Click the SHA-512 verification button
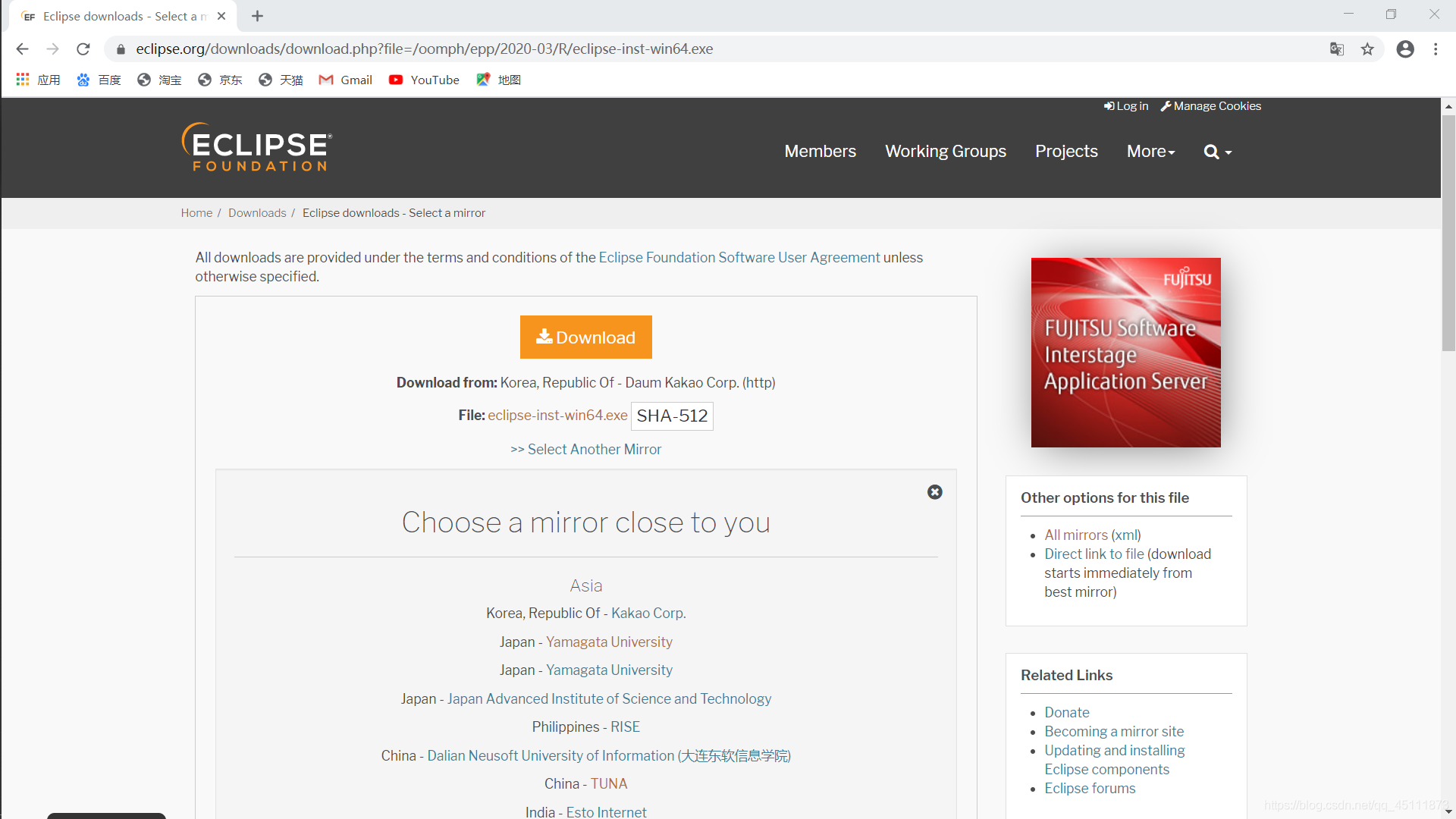 tap(672, 415)
